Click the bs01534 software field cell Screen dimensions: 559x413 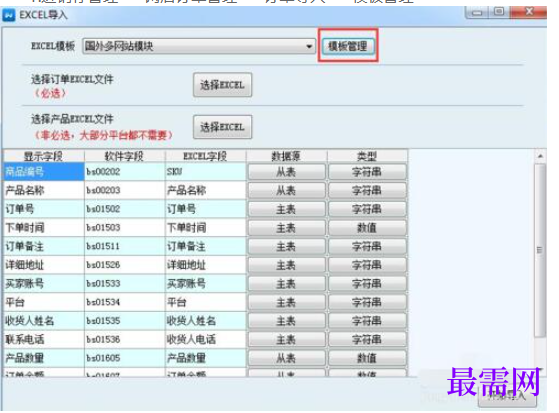tap(125, 302)
